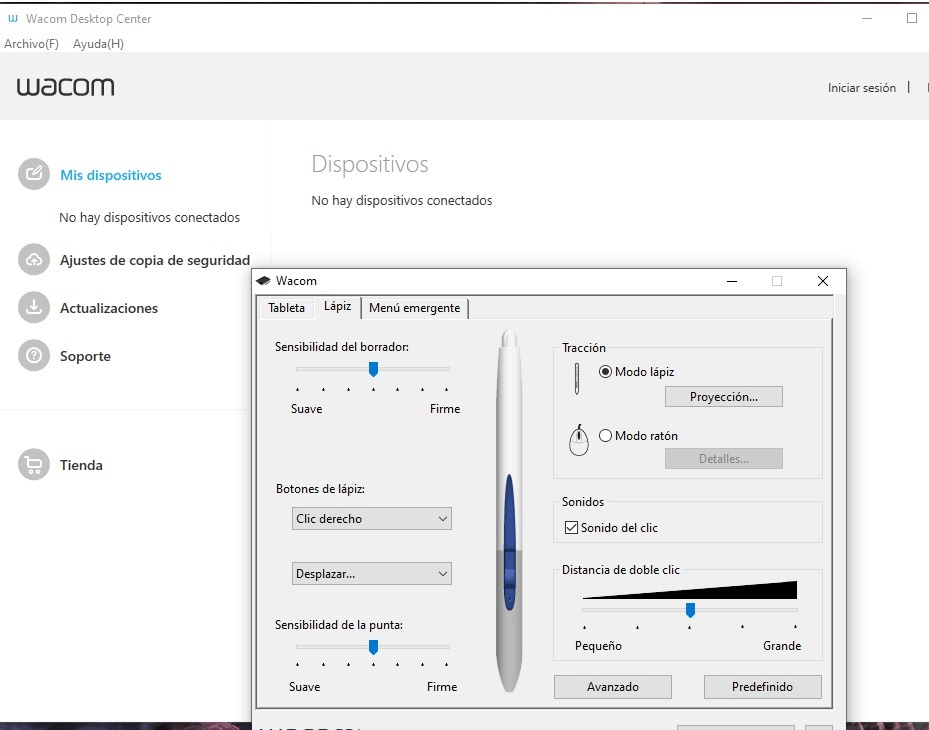Click the pen tip on the pen image
This screenshot has width=929, height=730.
pyautogui.click(x=509, y=683)
